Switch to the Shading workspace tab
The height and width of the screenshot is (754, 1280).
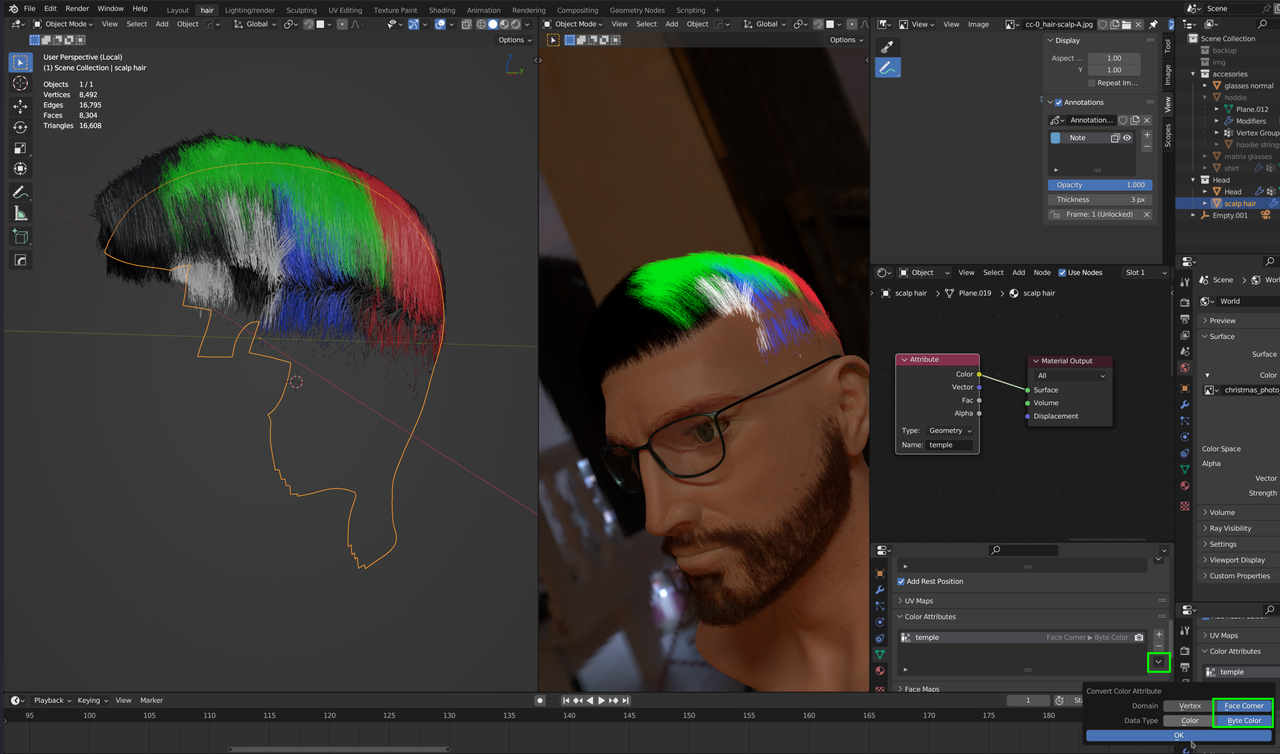[442, 10]
